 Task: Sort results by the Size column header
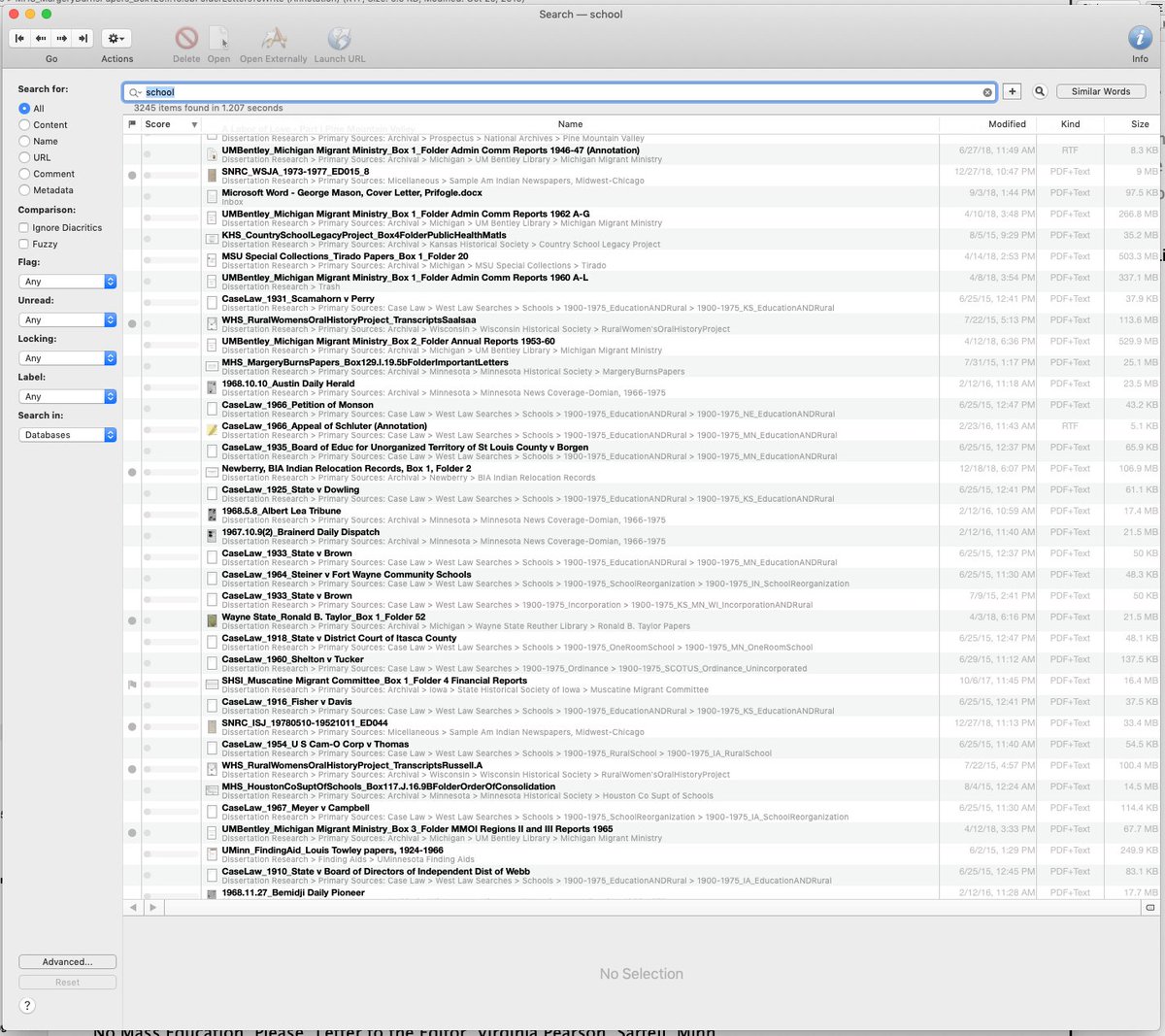tap(1131, 124)
